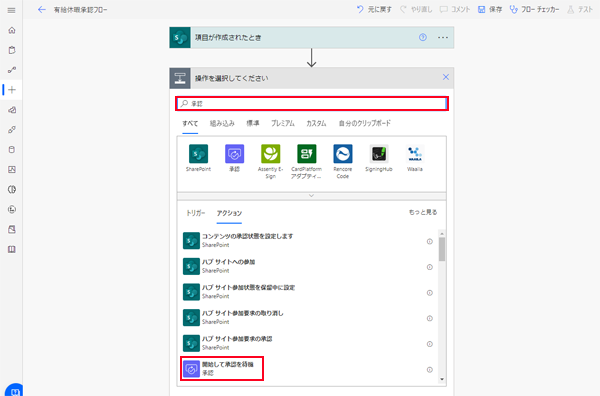Show info for ハブ サイト参加要求の承認
600x396 pixels.
pyautogui.click(x=430, y=344)
